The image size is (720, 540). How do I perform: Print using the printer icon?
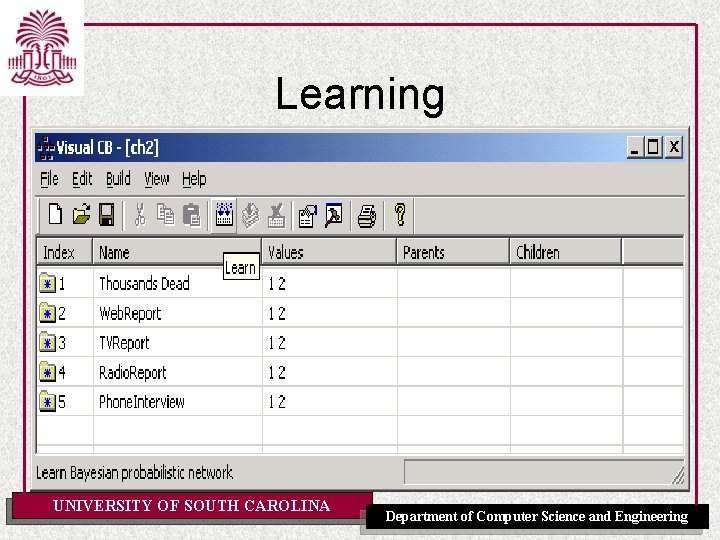point(366,216)
